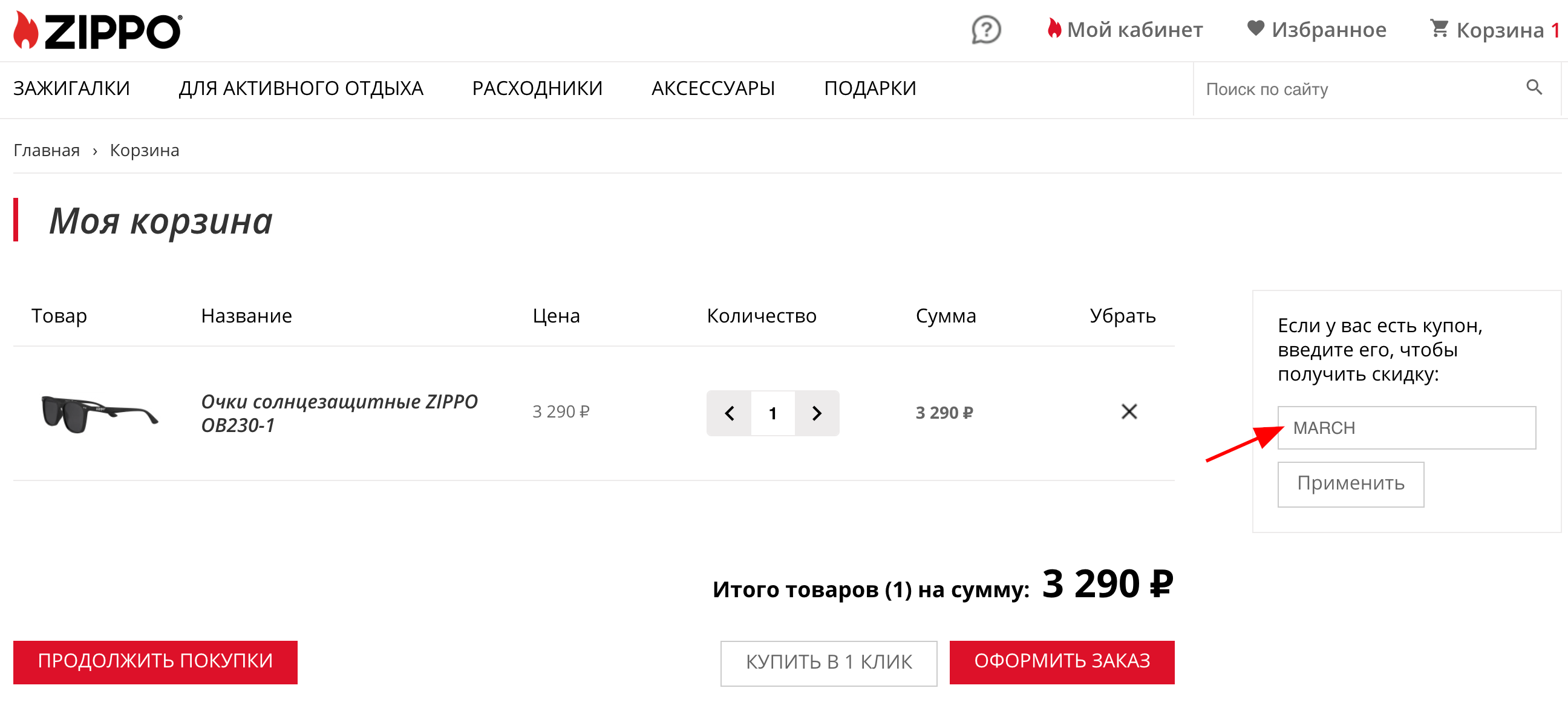This screenshot has width=1568, height=714.
Task: Remove sunglasses using the X icon
Action: click(x=1130, y=411)
